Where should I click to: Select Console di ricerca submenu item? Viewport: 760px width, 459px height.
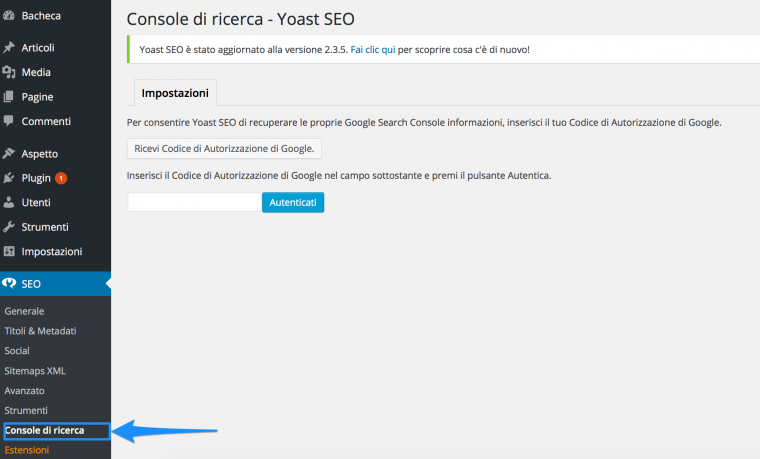(45, 430)
